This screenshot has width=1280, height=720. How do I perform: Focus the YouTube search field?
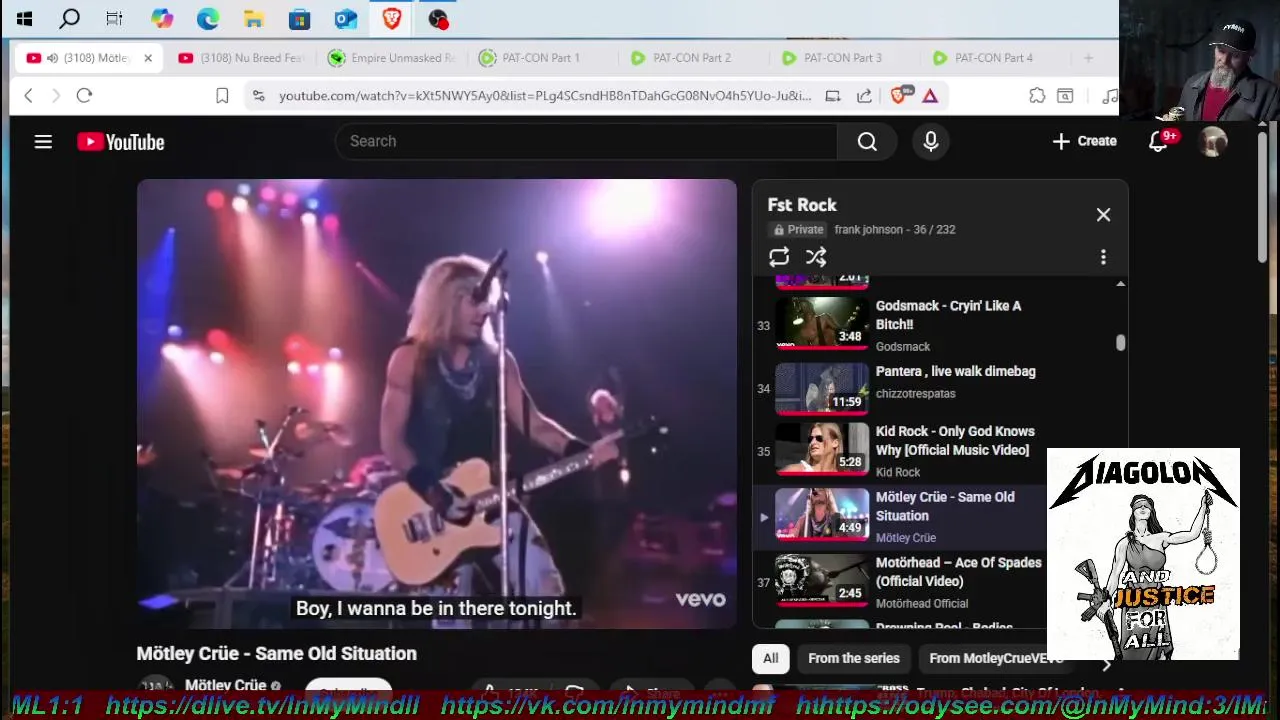tap(586, 142)
